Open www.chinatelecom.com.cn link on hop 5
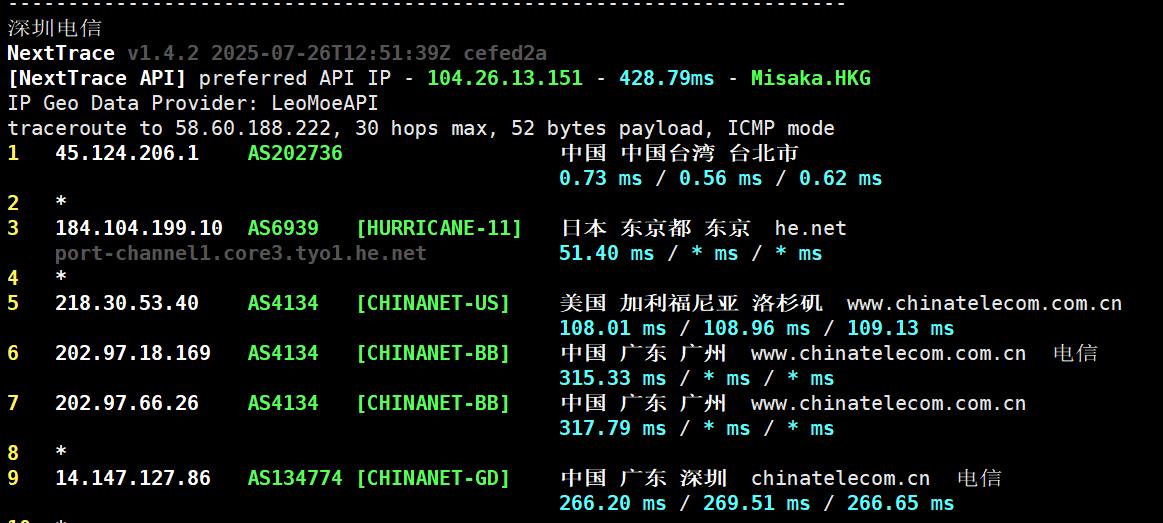This screenshot has width=1163, height=523. point(984,303)
